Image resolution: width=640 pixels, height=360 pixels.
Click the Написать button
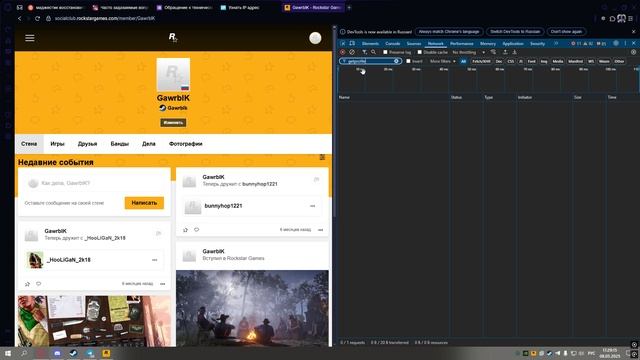pyautogui.click(x=144, y=203)
